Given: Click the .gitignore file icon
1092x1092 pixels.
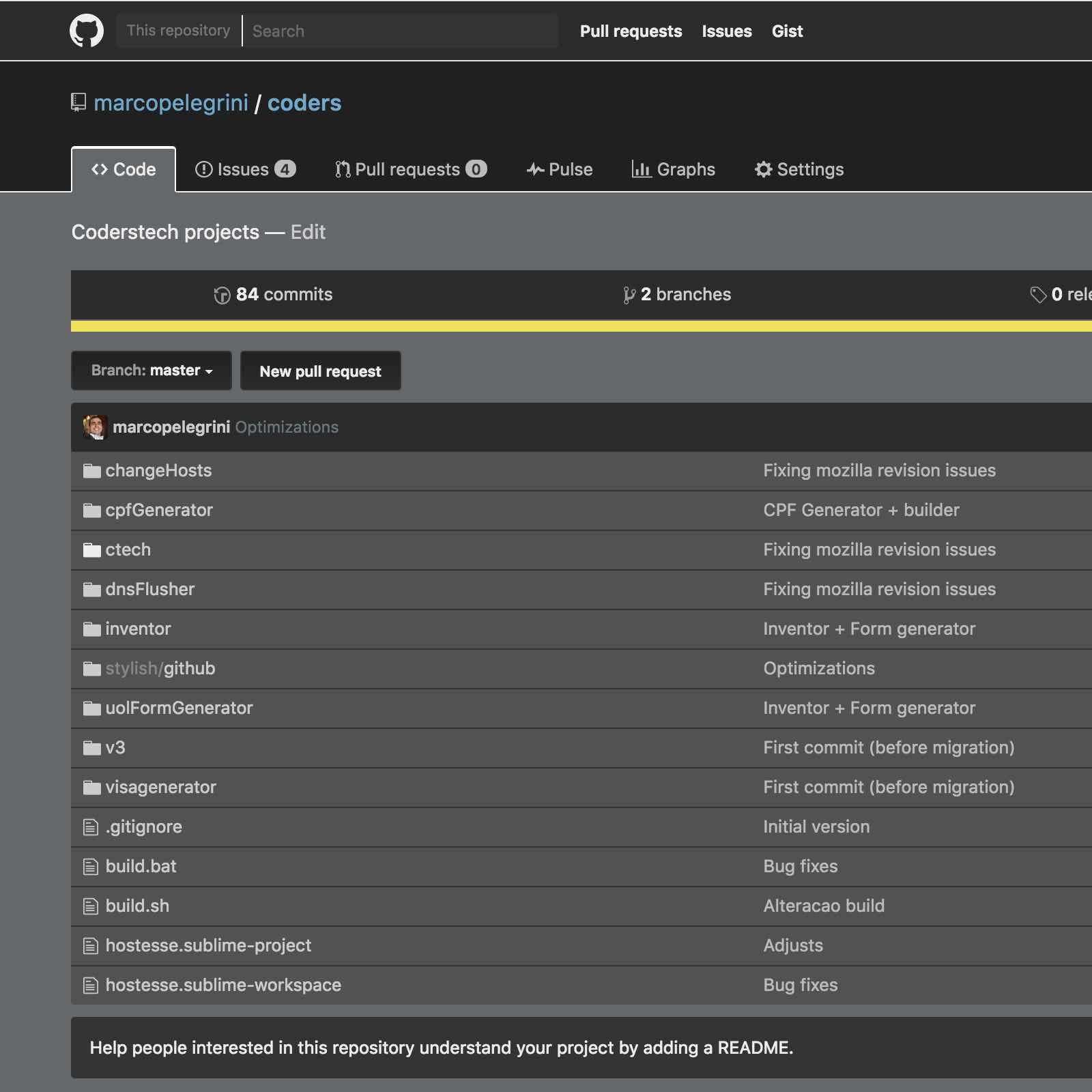Looking at the screenshot, I should click(91, 827).
